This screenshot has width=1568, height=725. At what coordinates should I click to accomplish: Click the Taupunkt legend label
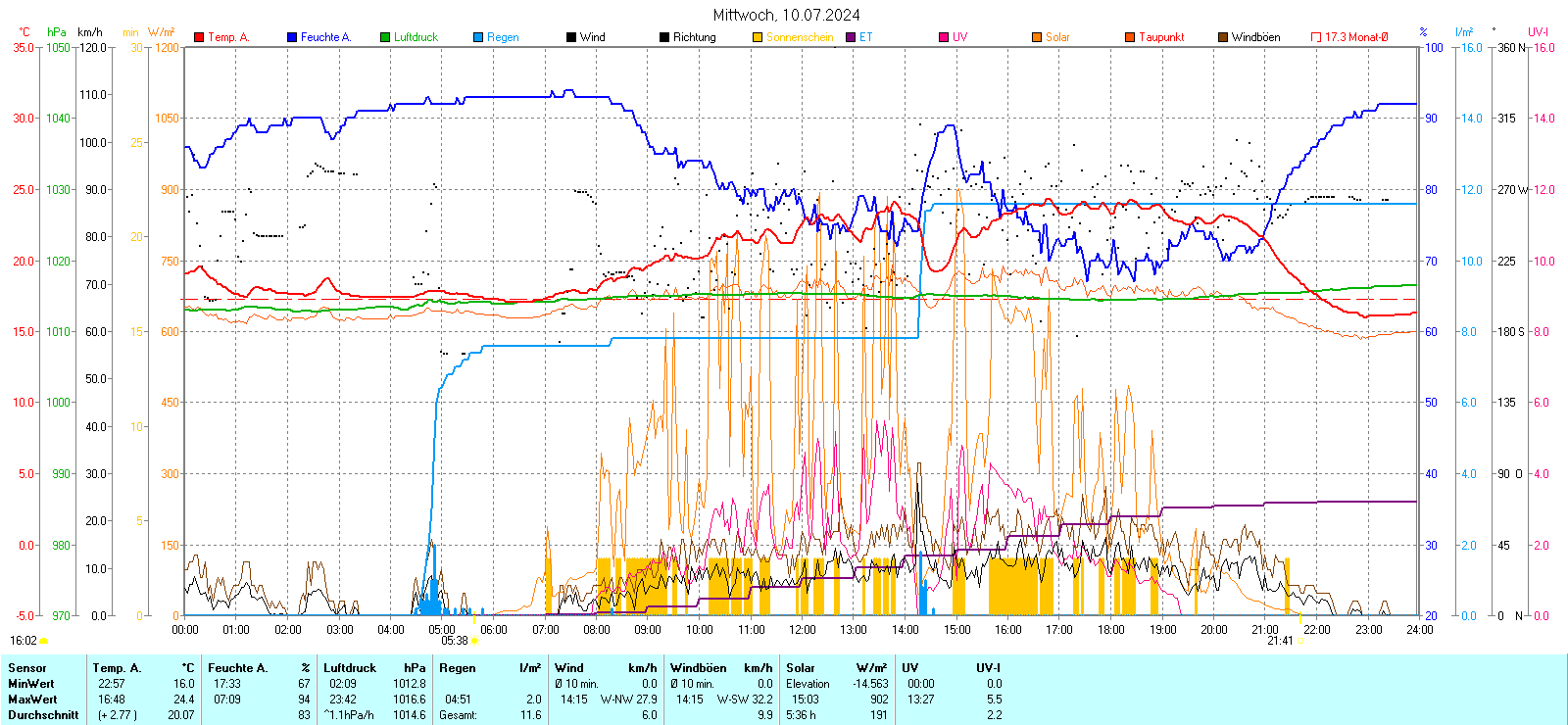1161,37
